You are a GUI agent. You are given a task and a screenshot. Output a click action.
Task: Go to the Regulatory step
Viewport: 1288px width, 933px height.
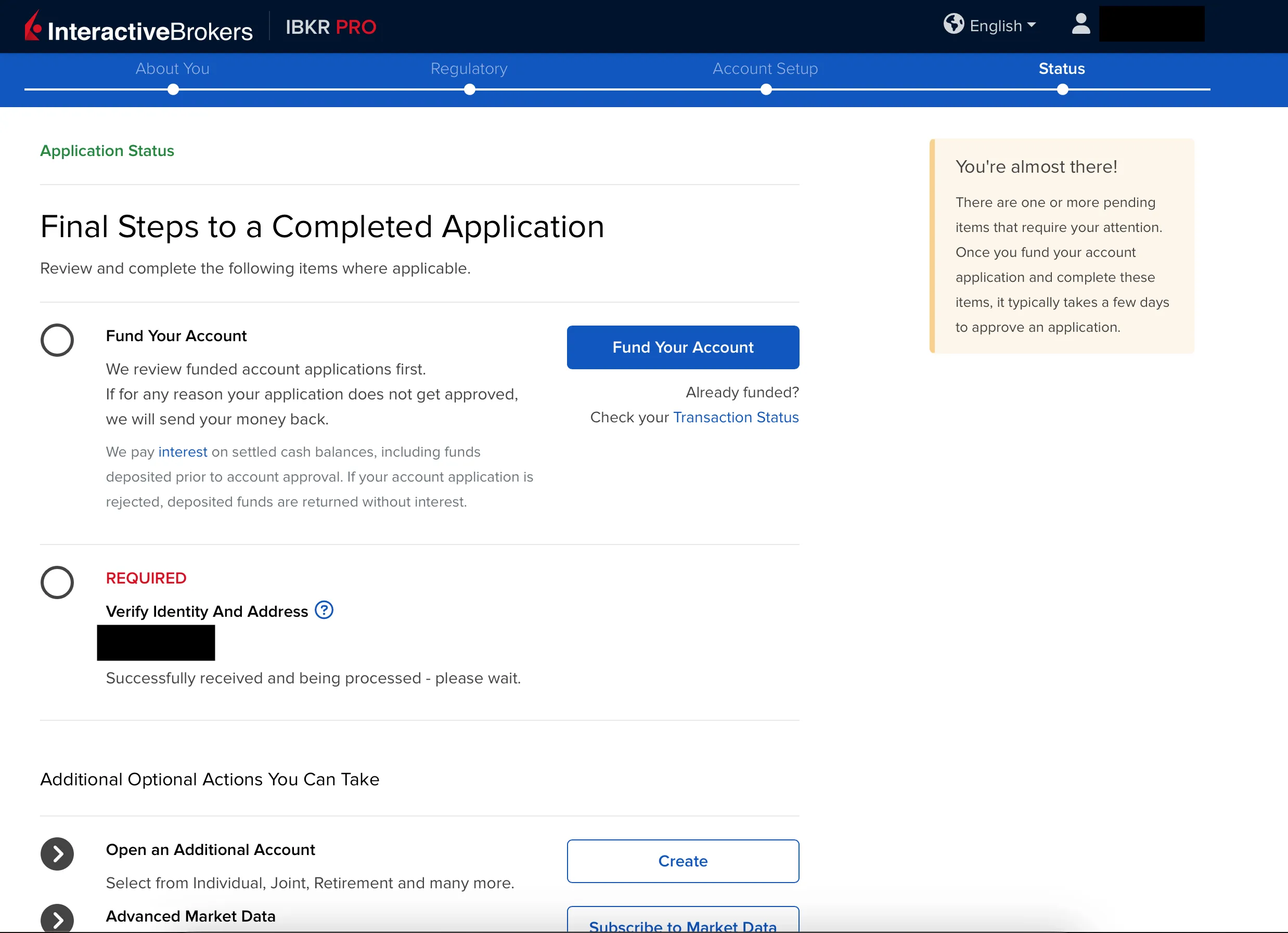click(469, 69)
